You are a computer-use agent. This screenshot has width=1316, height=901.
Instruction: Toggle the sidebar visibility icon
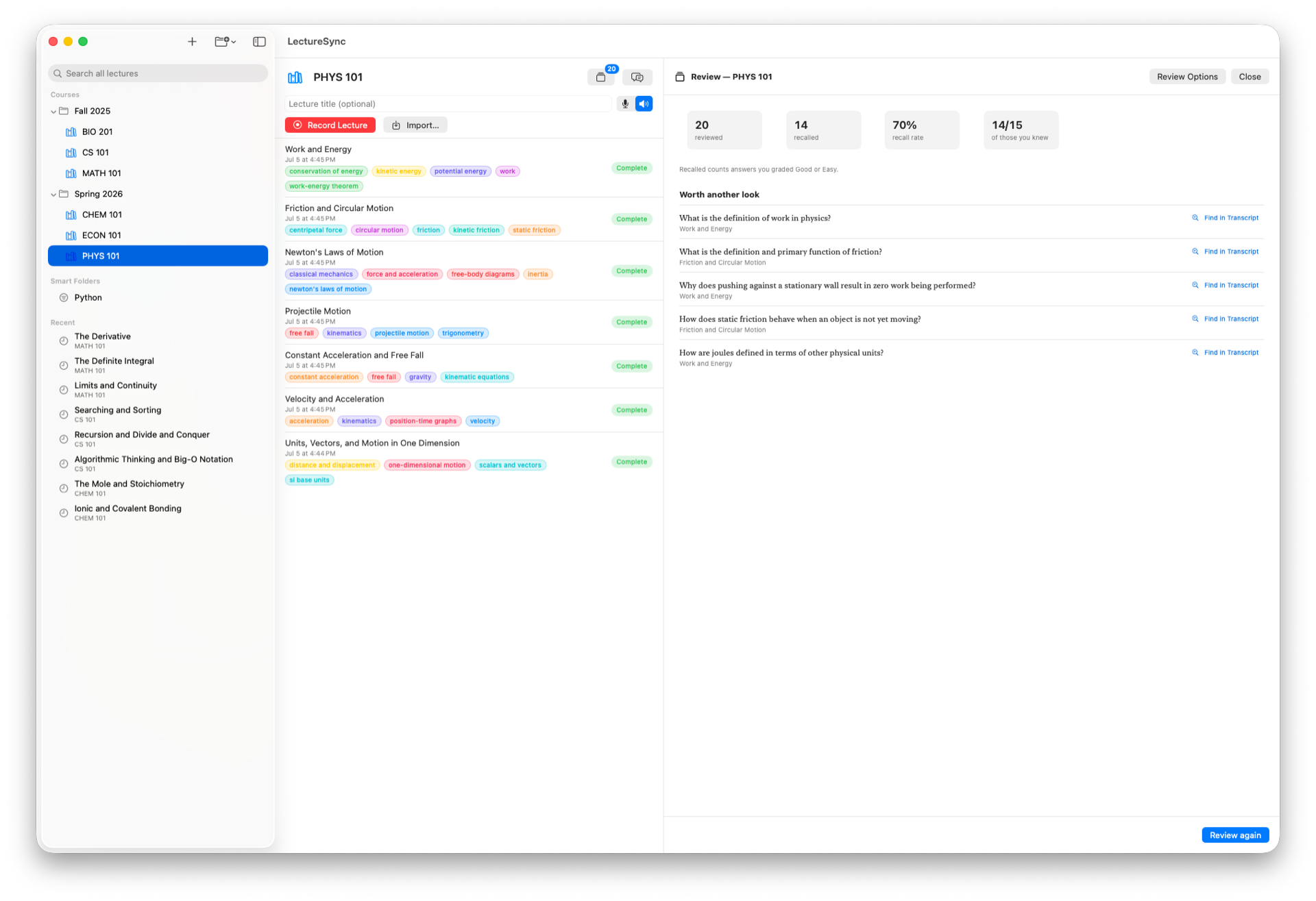coord(259,42)
